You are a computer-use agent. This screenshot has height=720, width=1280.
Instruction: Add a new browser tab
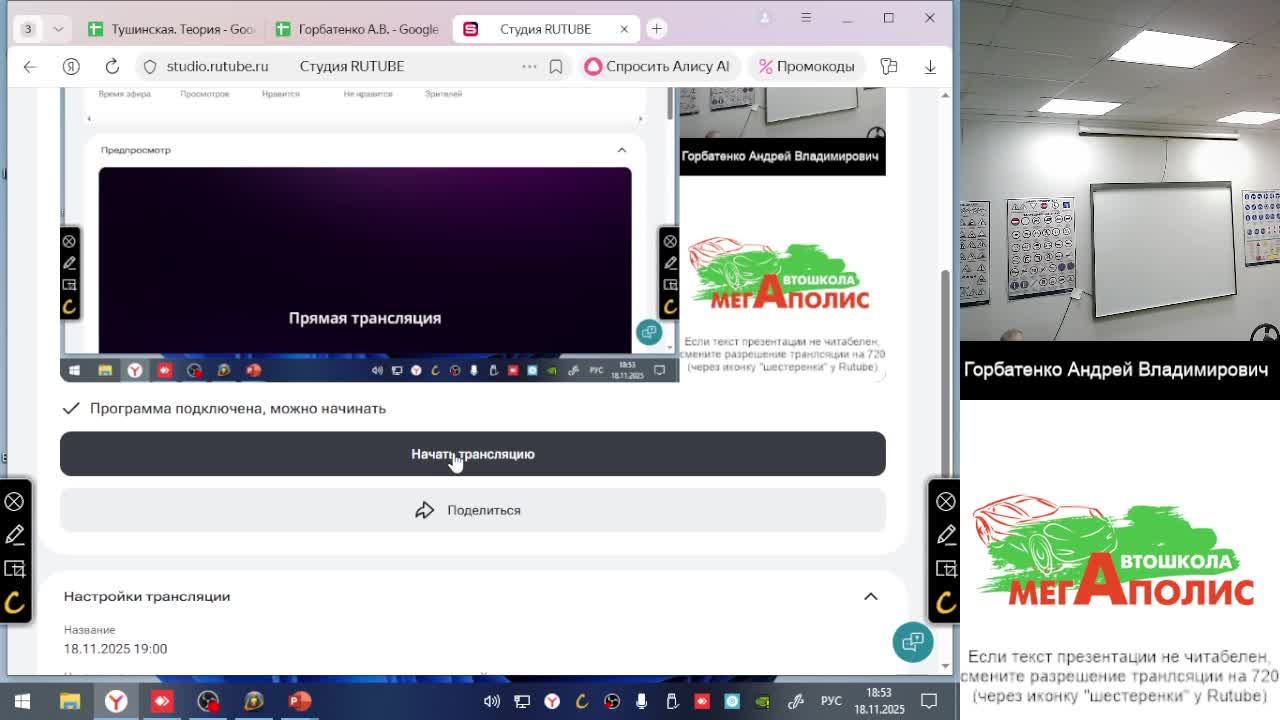(657, 29)
